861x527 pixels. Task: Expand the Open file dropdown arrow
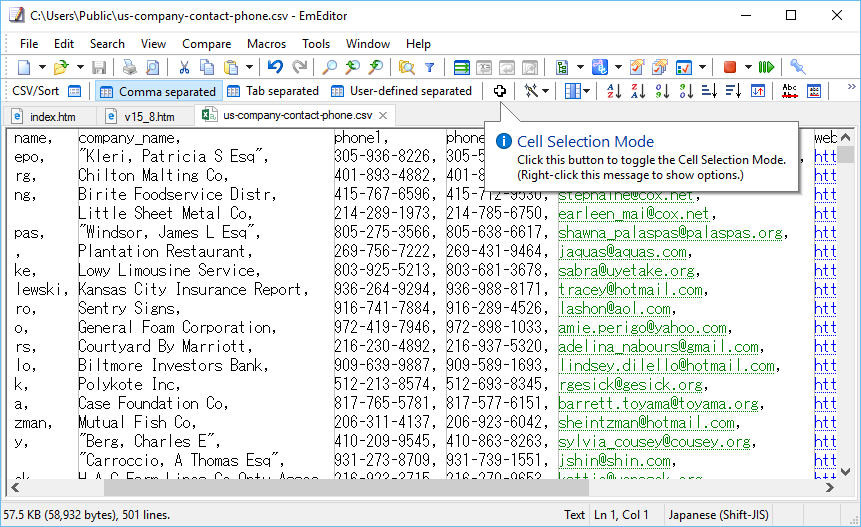[80, 68]
